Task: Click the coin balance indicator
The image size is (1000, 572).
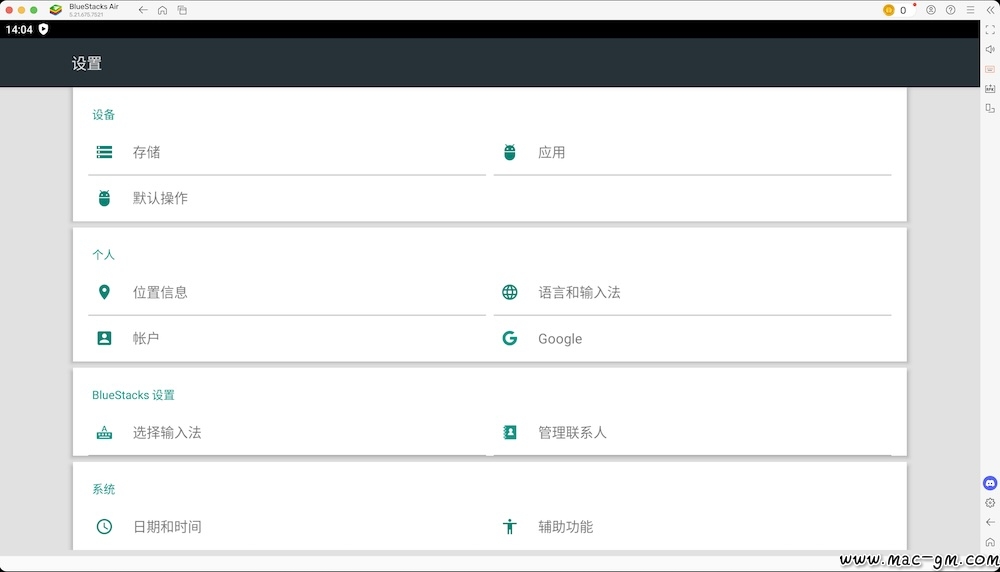Action: (895, 10)
